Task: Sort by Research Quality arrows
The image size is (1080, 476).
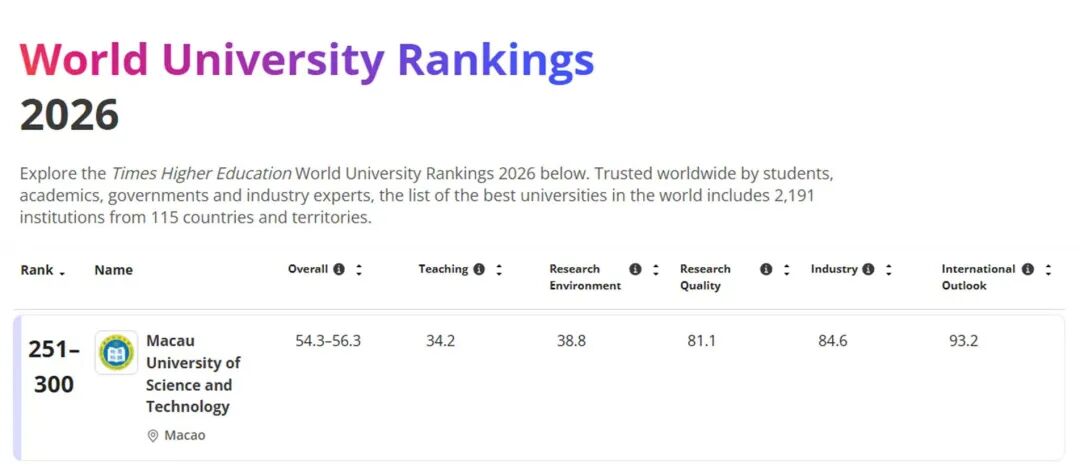Action: pos(787,270)
